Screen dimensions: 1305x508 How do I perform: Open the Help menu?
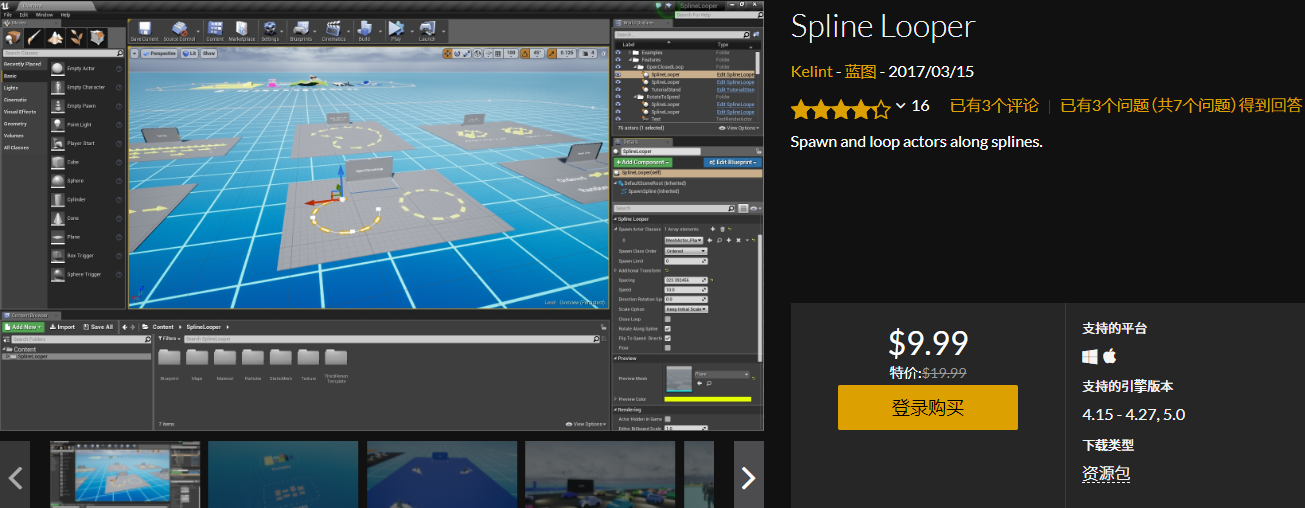[x=66, y=15]
